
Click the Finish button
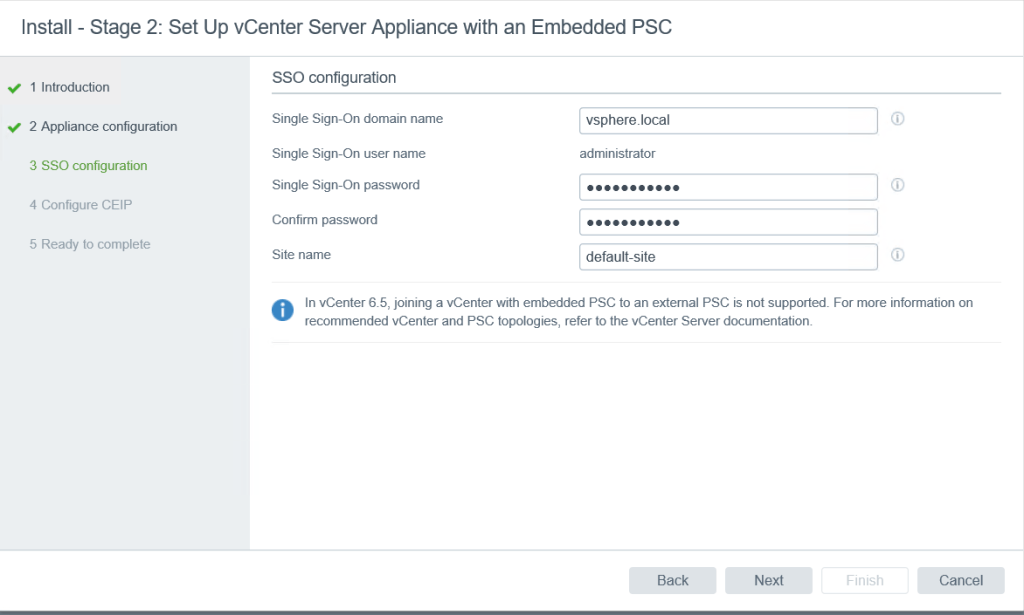[x=864, y=580]
